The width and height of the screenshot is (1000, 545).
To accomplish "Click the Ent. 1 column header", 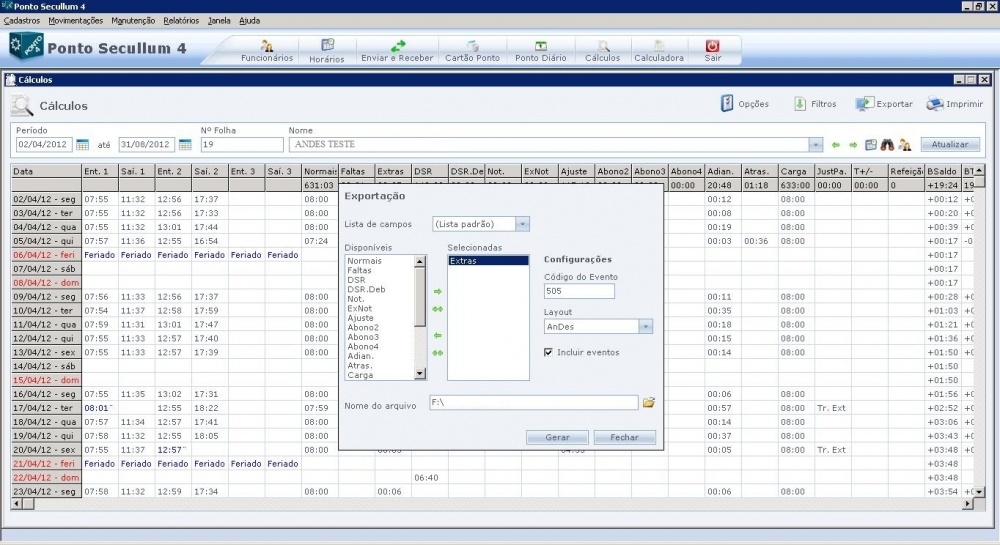I will pyautogui.click(x=99, y=171).
